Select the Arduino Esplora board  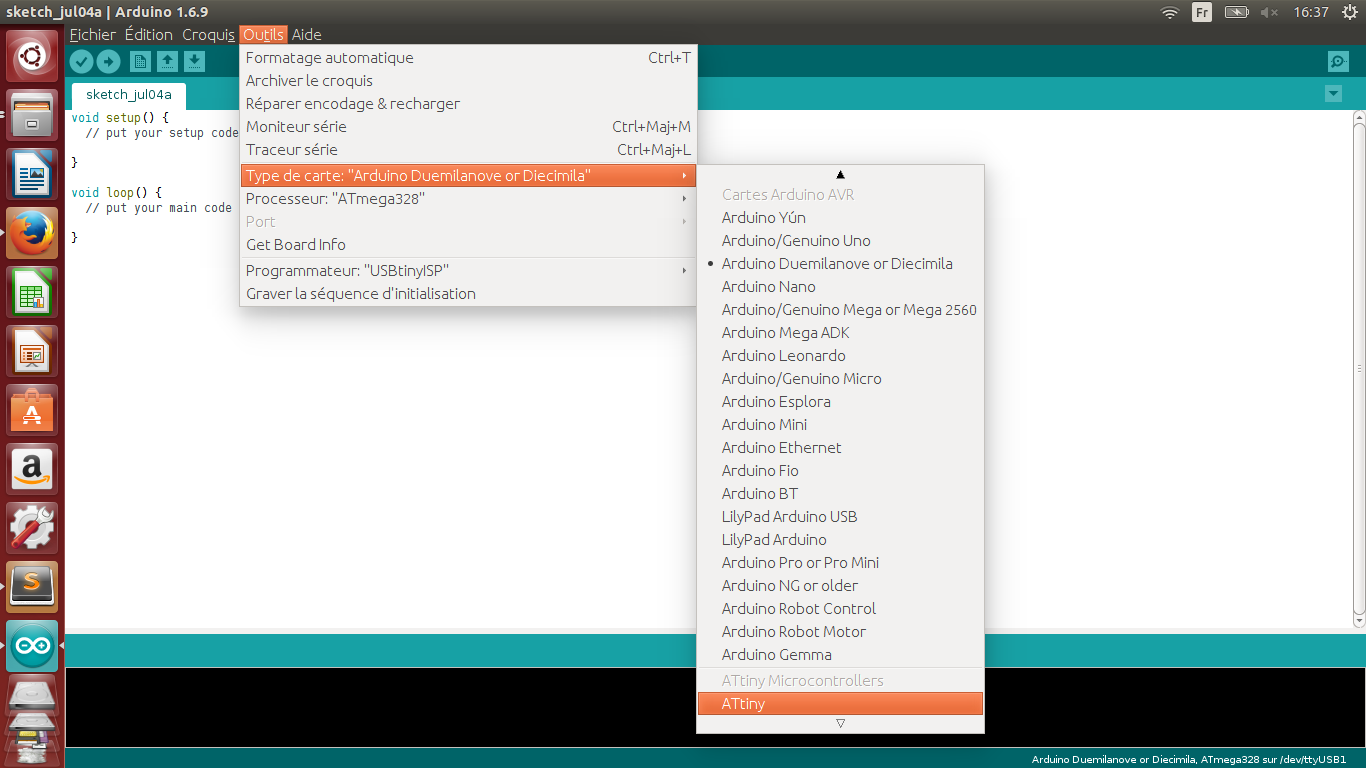click(x=840, y=402)
